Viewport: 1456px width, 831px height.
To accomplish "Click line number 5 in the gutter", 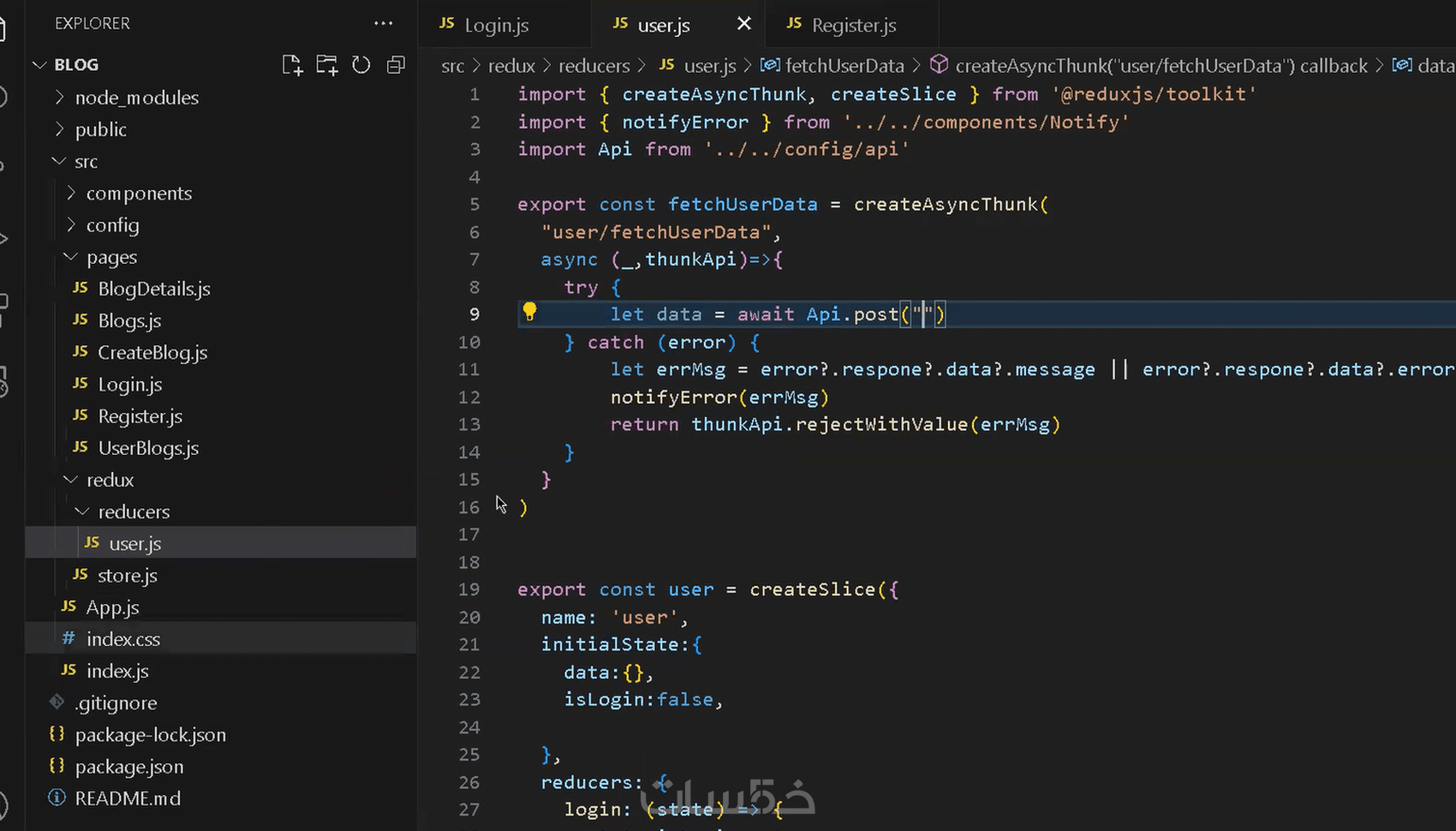I will coord(474,204).
